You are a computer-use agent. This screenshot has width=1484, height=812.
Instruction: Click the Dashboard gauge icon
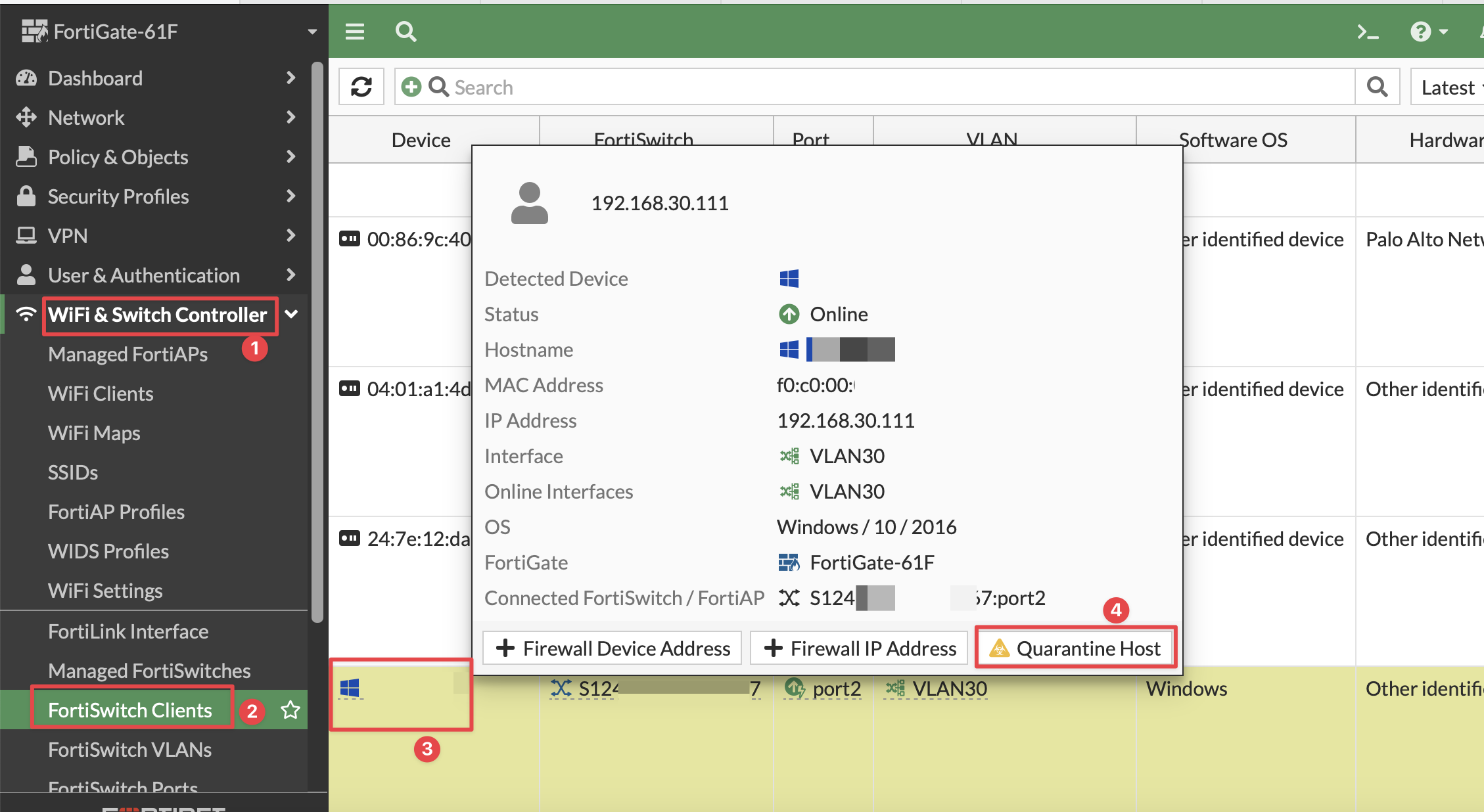point(26,78)
